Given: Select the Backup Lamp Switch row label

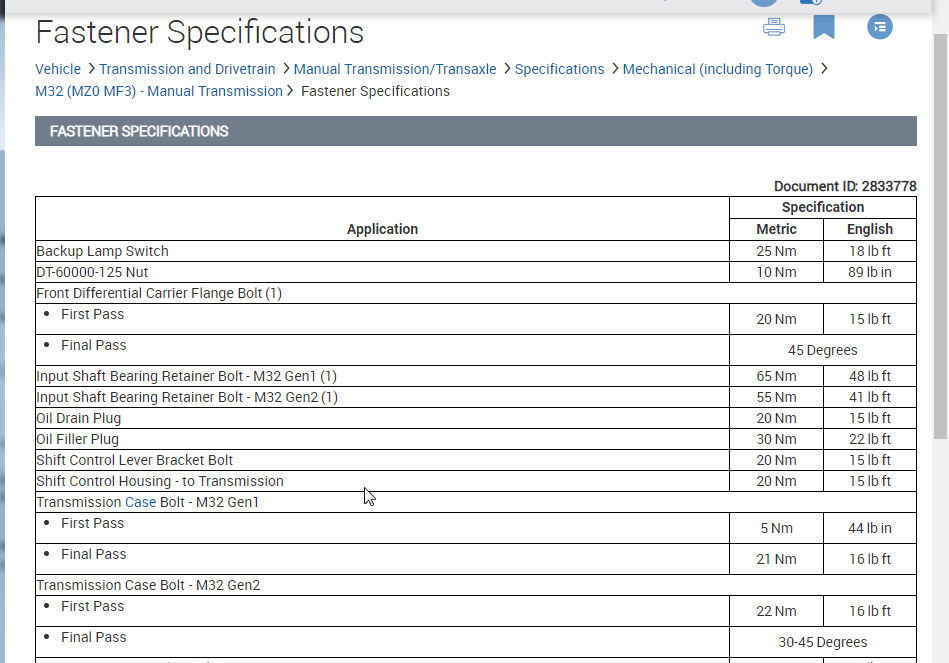Looking at the screenshot, I should [x=102, y=251].
